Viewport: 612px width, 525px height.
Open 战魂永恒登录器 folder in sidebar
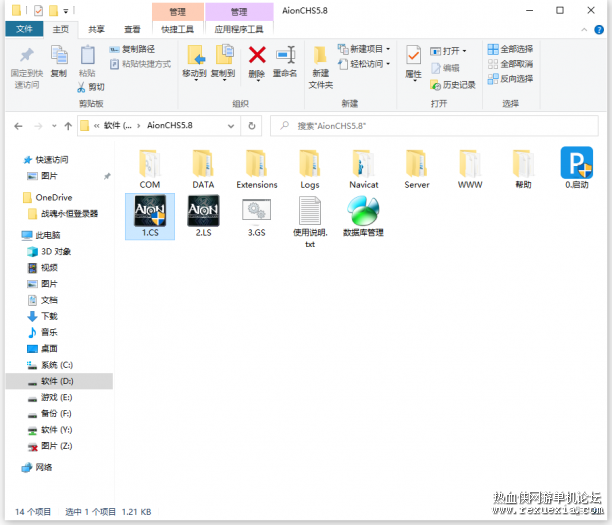63,214
